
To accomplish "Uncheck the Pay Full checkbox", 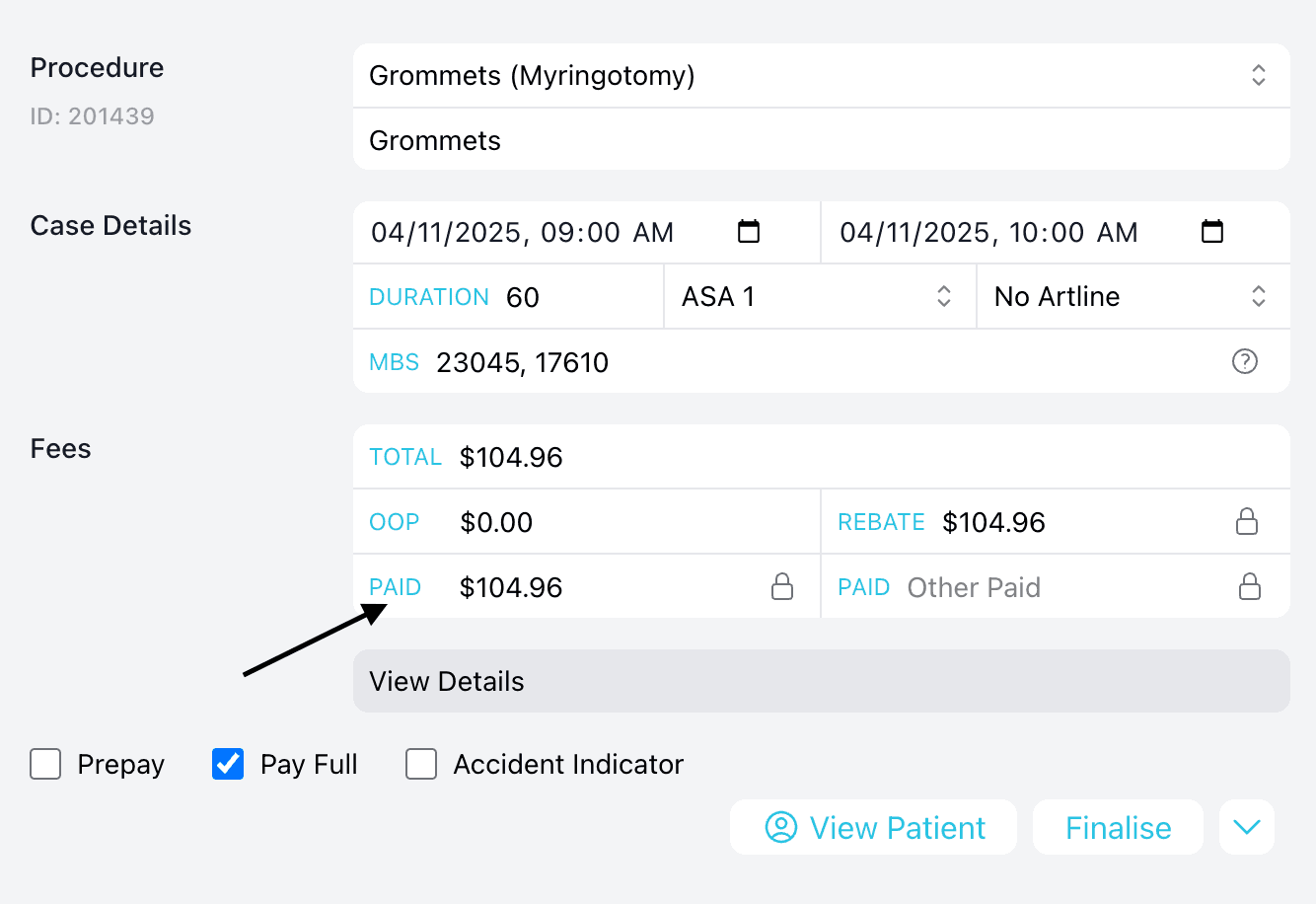I will (228, 764).
